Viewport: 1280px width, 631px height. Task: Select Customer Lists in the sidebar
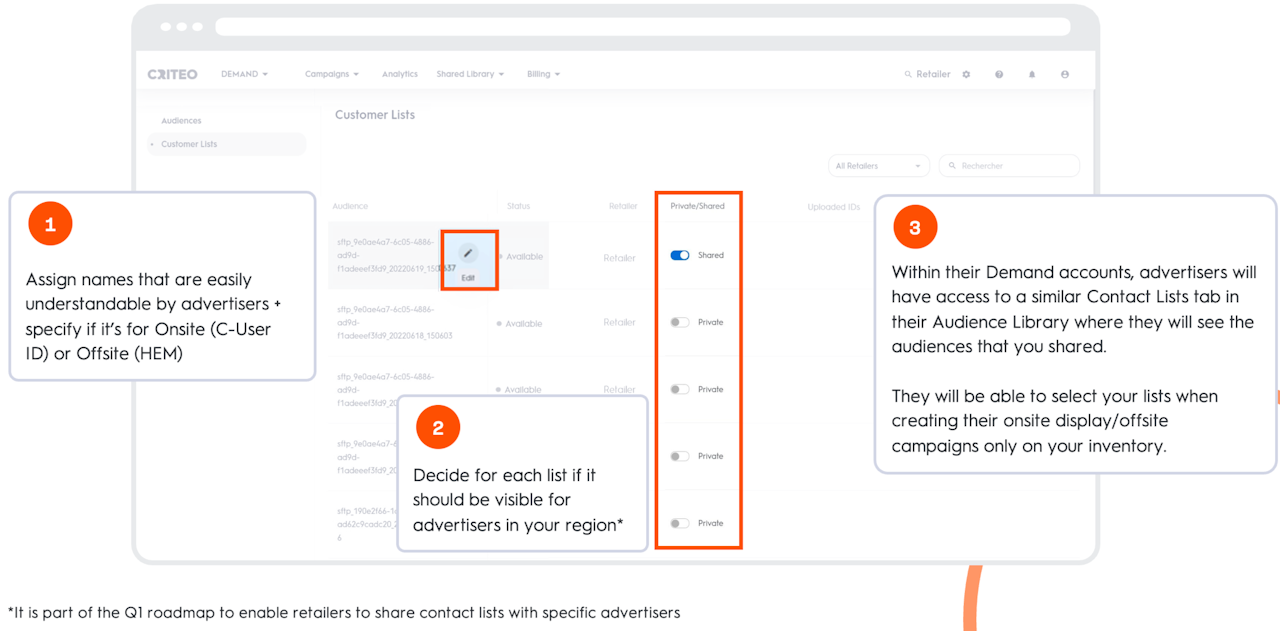pyautogui.click(x=189, y=144)
